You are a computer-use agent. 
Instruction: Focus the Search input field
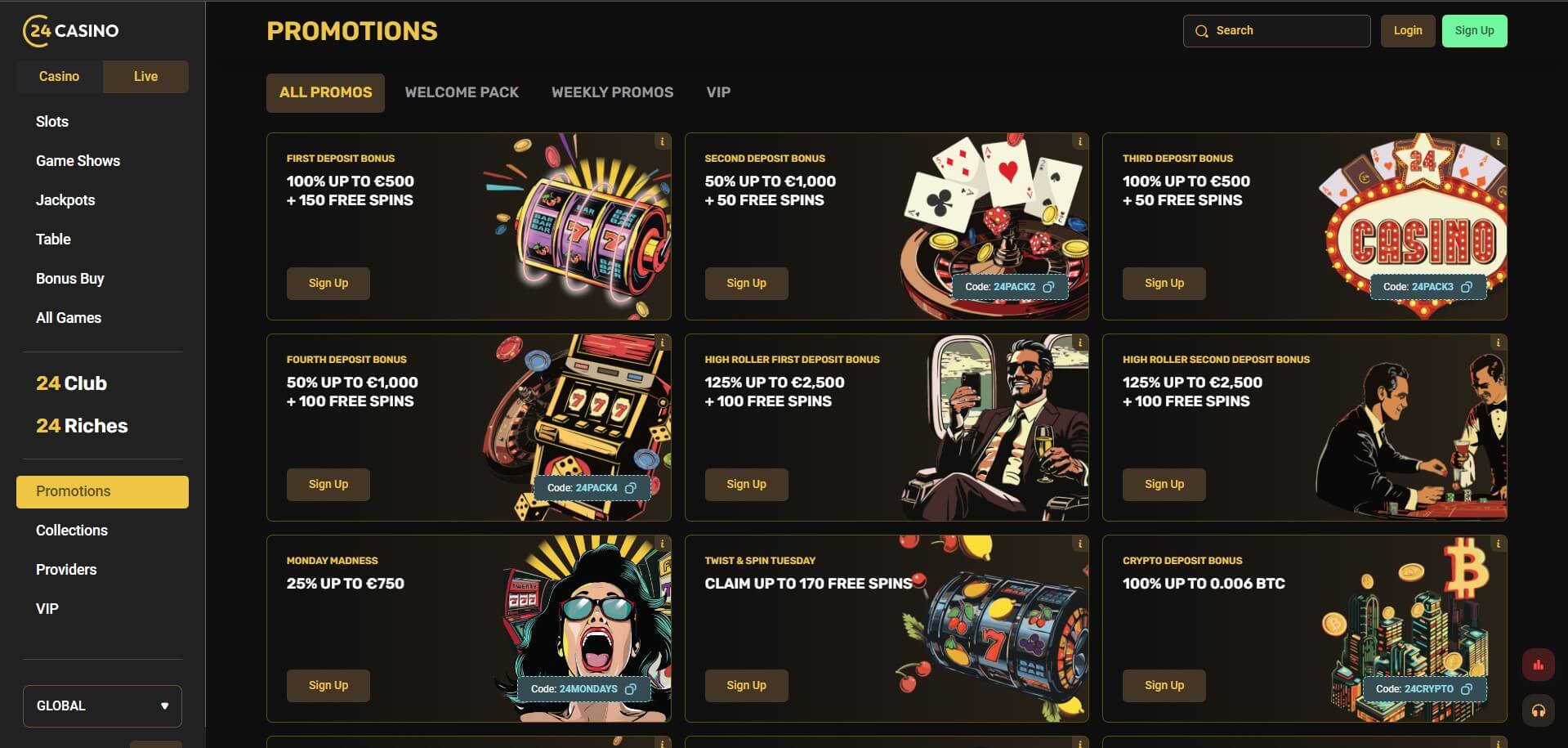click(1276, 31)
